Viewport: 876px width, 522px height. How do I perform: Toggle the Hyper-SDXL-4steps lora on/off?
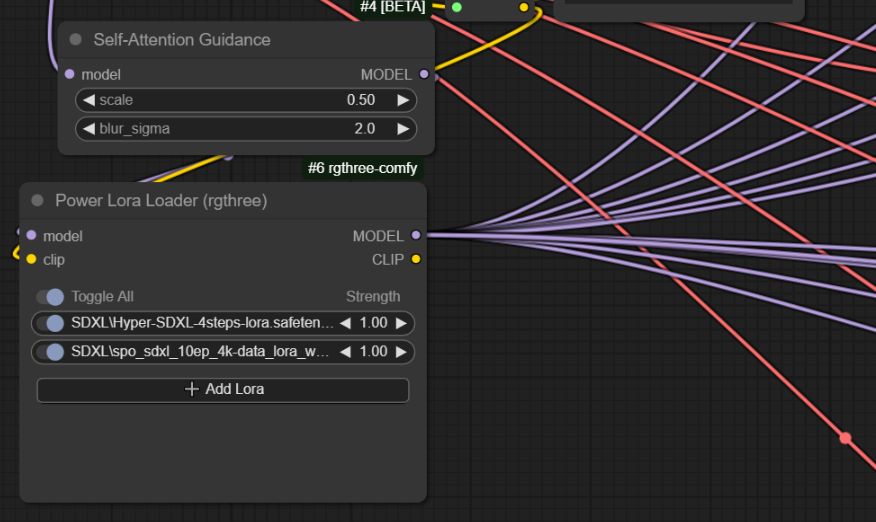pos(50,323)
